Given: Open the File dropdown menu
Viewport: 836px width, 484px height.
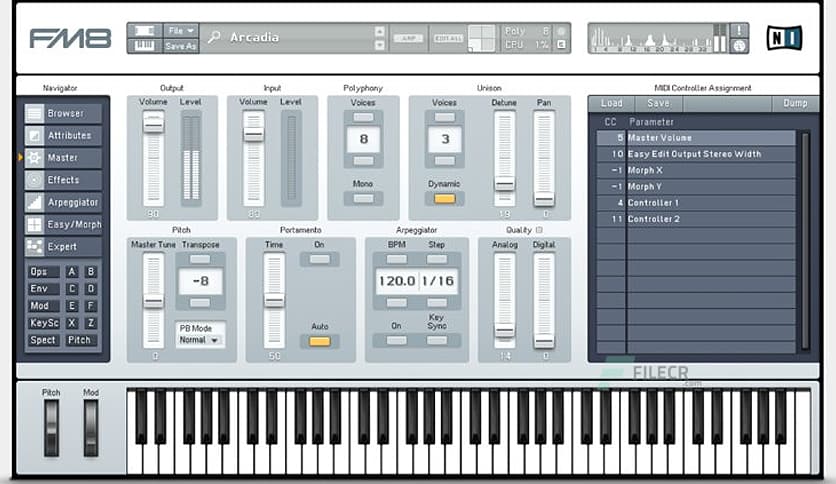Looking at the screenshot, I should tap(181, 30).
